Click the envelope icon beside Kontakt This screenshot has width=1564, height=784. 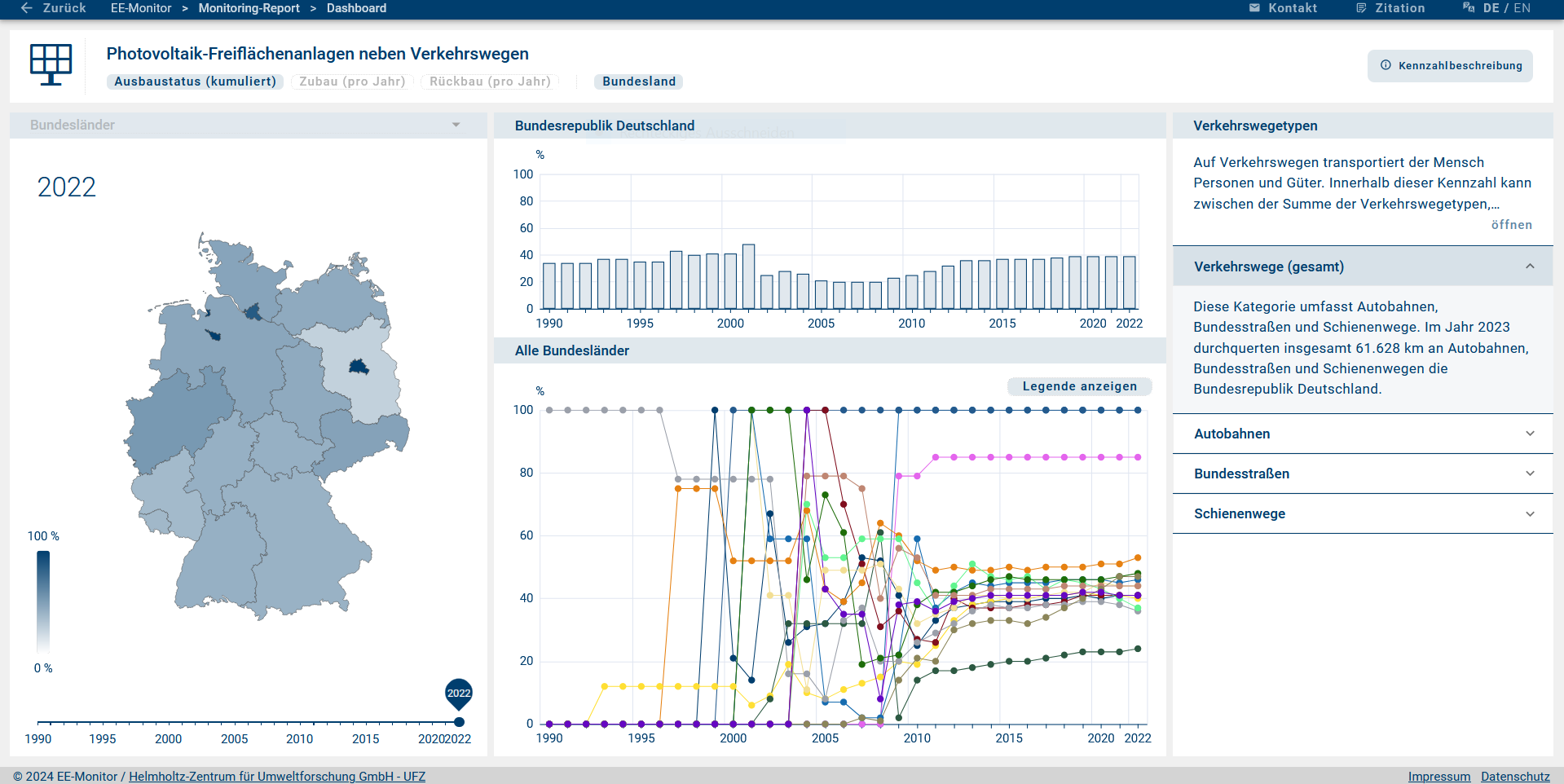coord(1254,8)
